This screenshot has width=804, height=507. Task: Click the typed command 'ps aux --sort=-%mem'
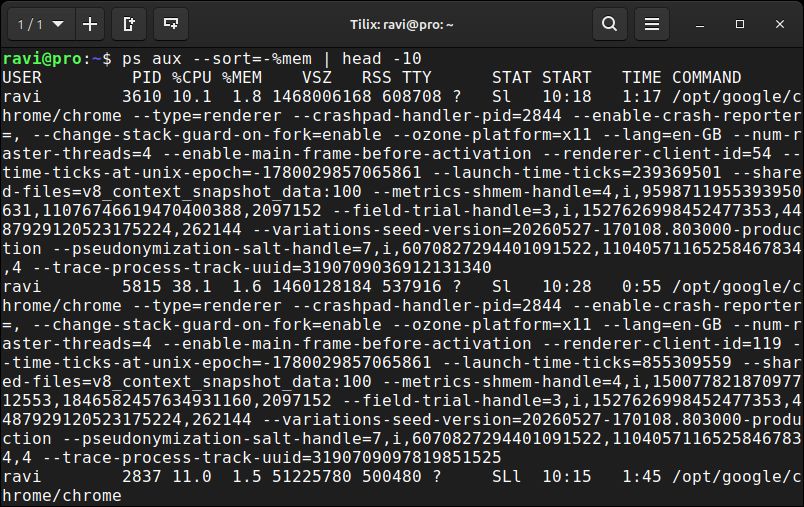(x=216, y=59)
